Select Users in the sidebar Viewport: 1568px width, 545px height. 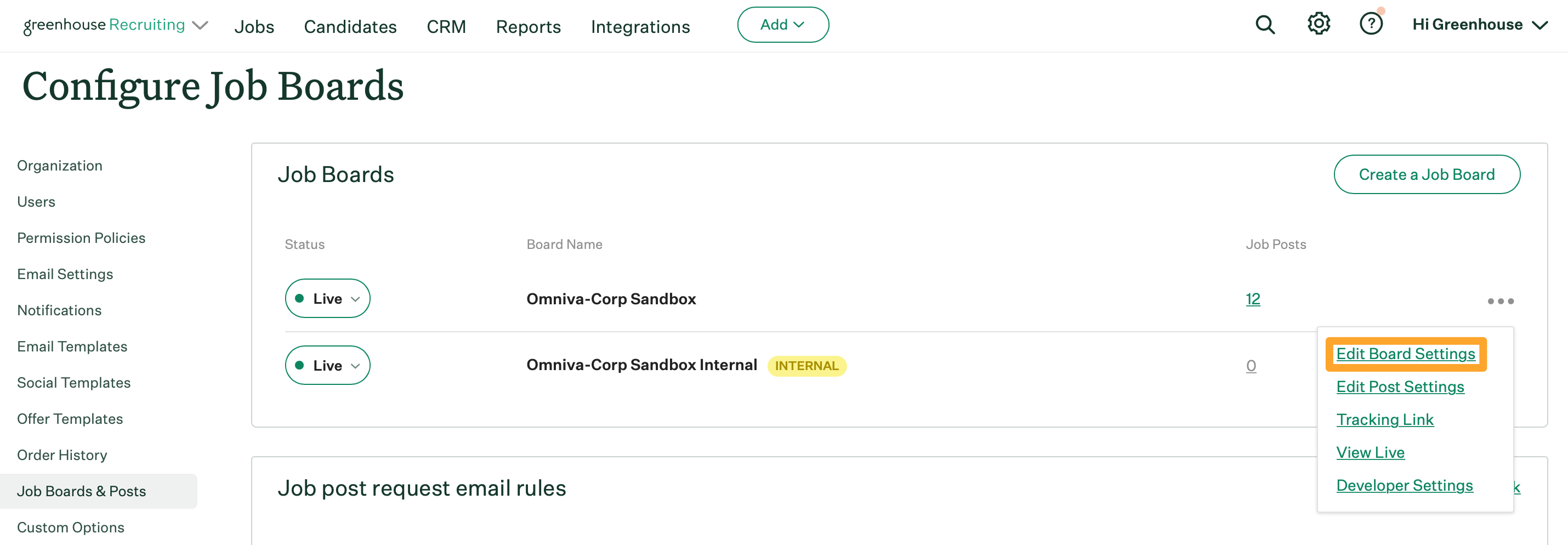click(x=36, y=202)
